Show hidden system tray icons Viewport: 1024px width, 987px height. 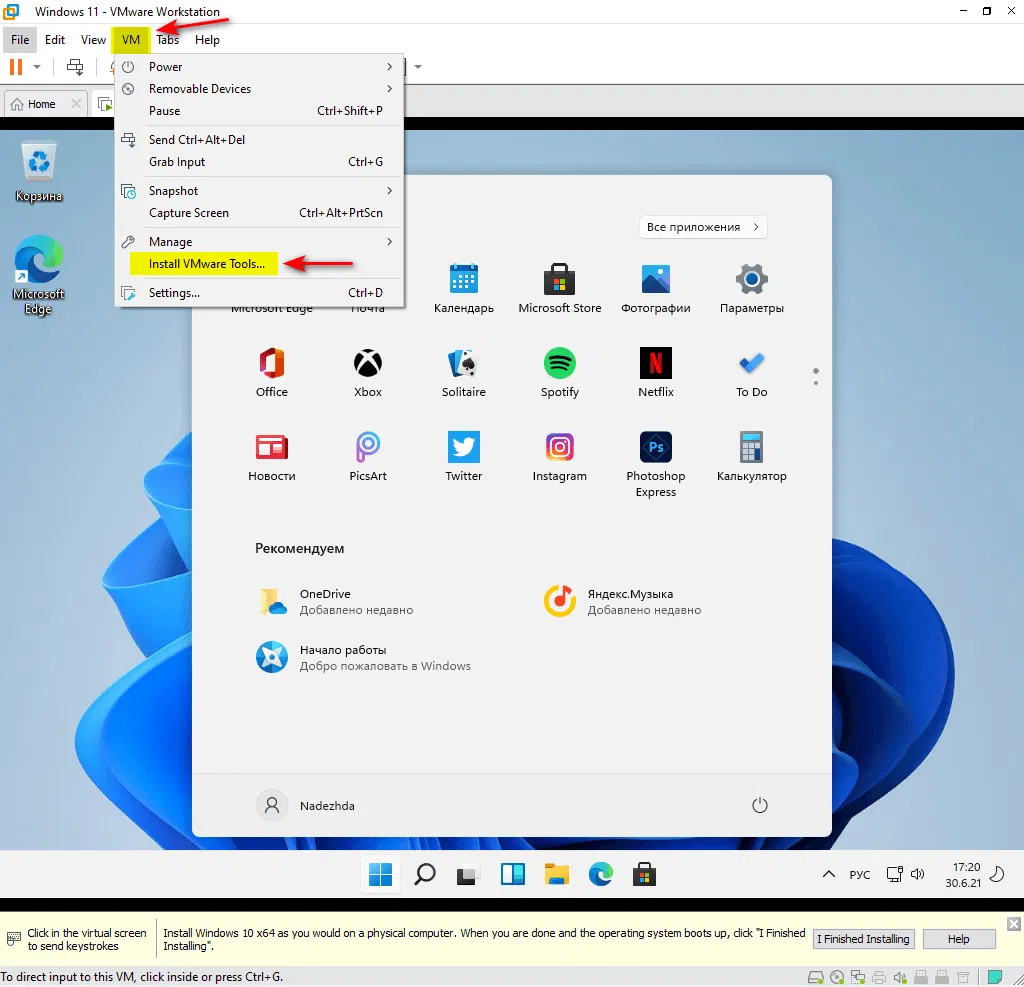(x=829, y=874)
